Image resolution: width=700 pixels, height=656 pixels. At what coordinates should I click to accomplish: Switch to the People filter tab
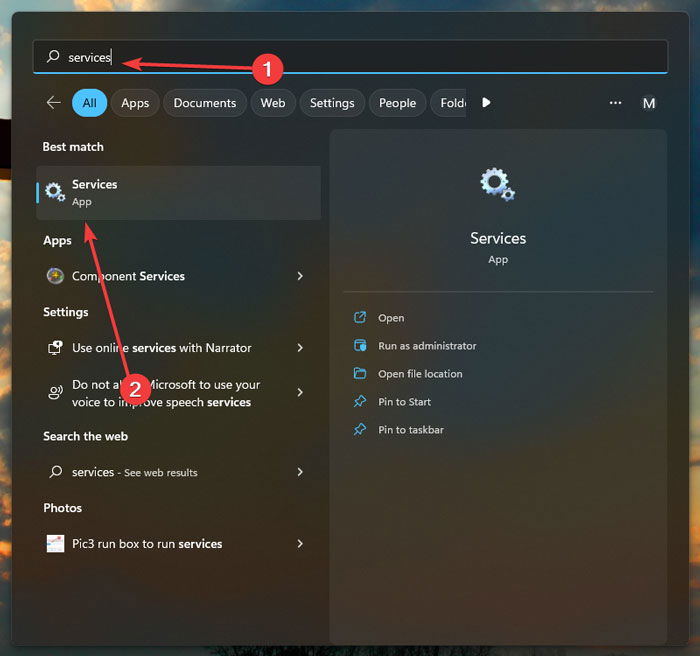click(x=397, y=103)
